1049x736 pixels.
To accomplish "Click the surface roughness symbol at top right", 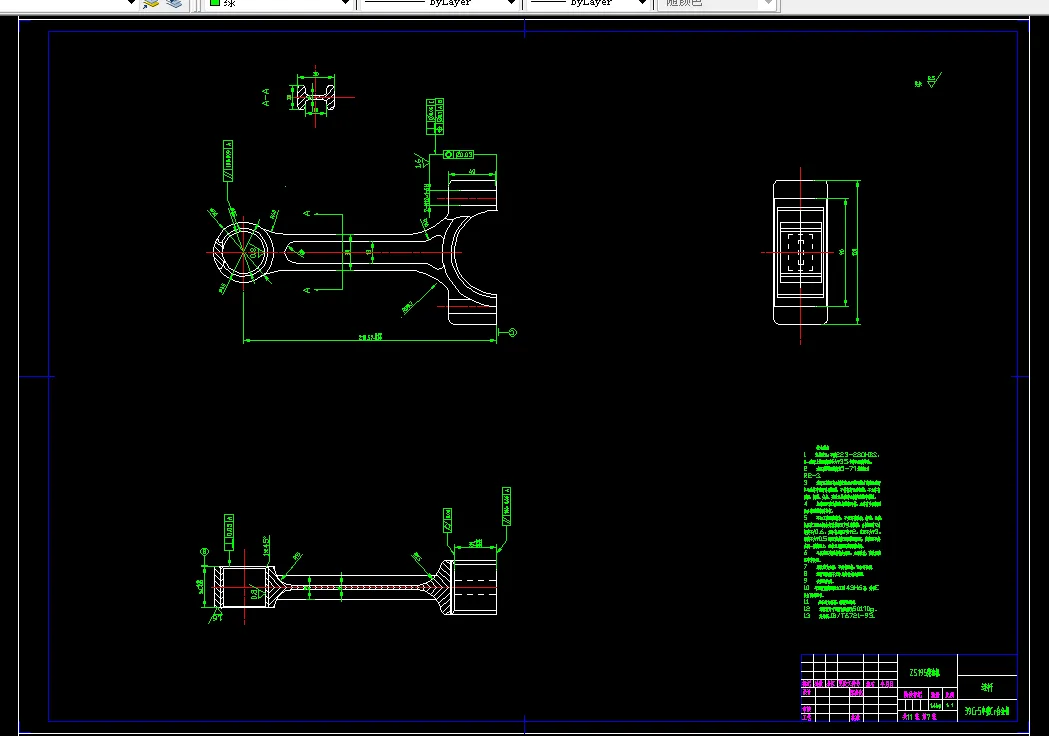I will coord(929,82).
